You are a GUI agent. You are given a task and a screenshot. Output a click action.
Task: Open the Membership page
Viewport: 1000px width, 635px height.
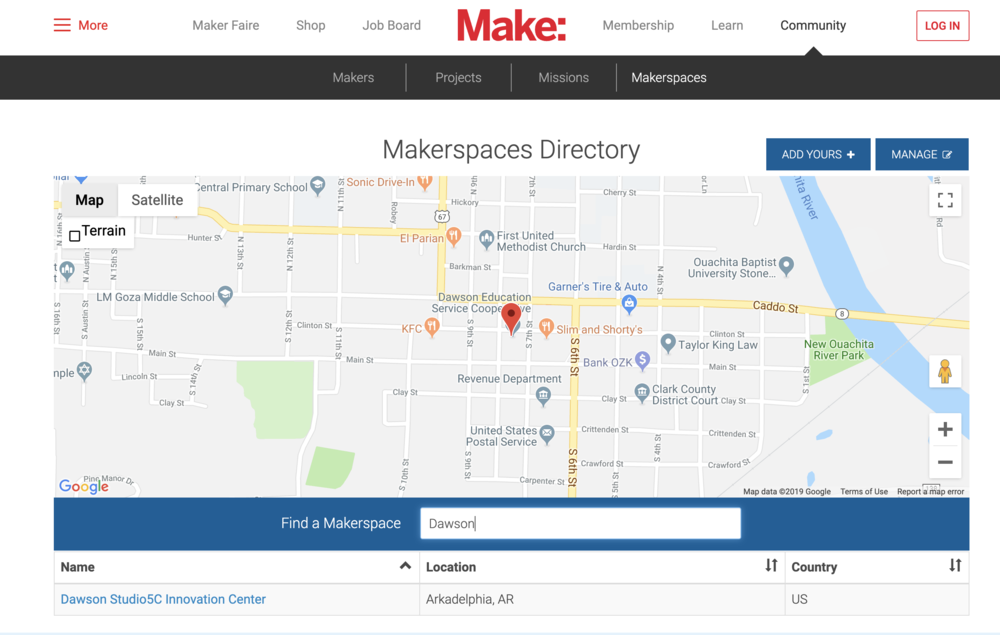[x=638, y=26]
